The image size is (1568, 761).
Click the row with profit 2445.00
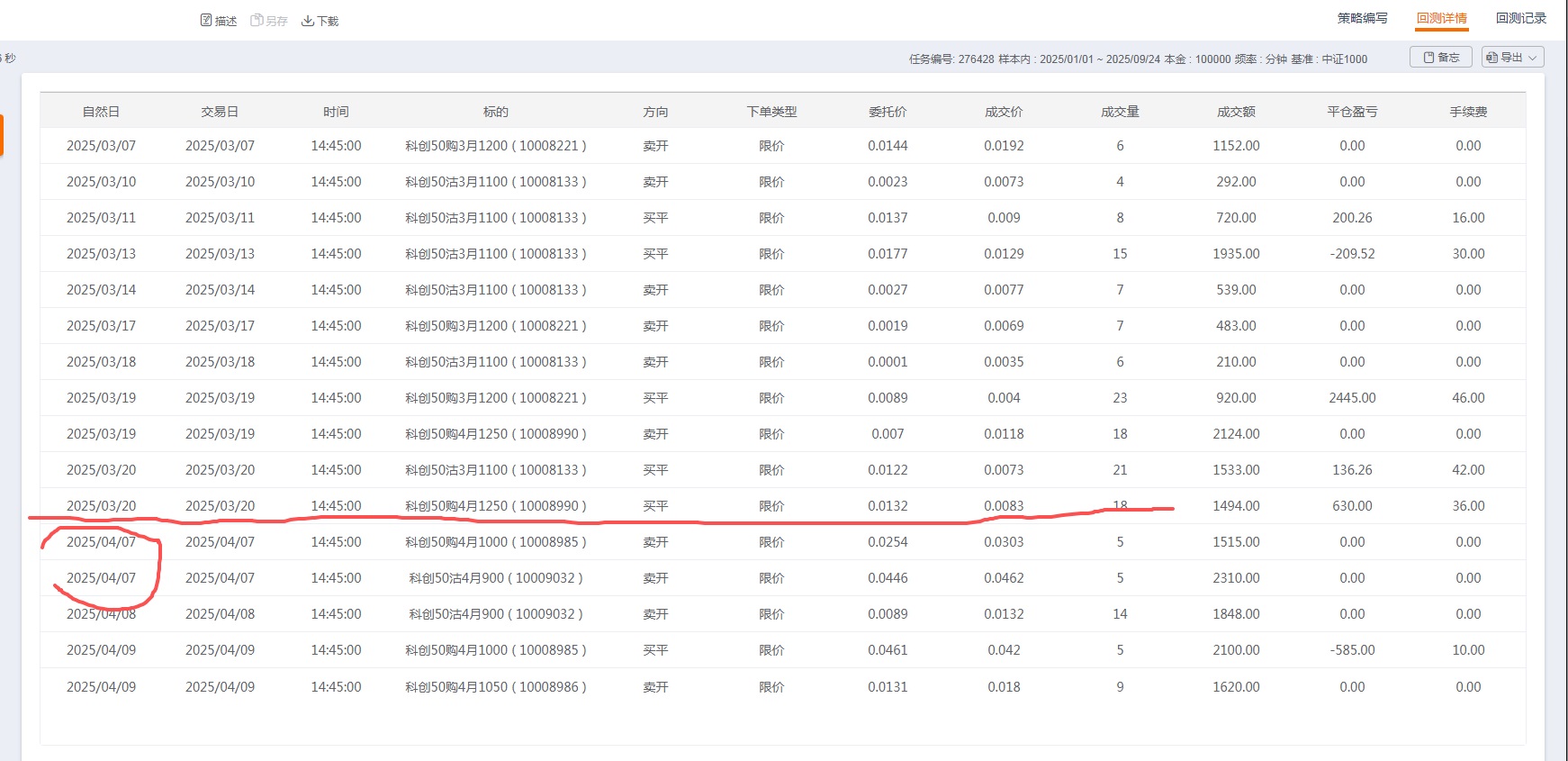(1352, 398)
